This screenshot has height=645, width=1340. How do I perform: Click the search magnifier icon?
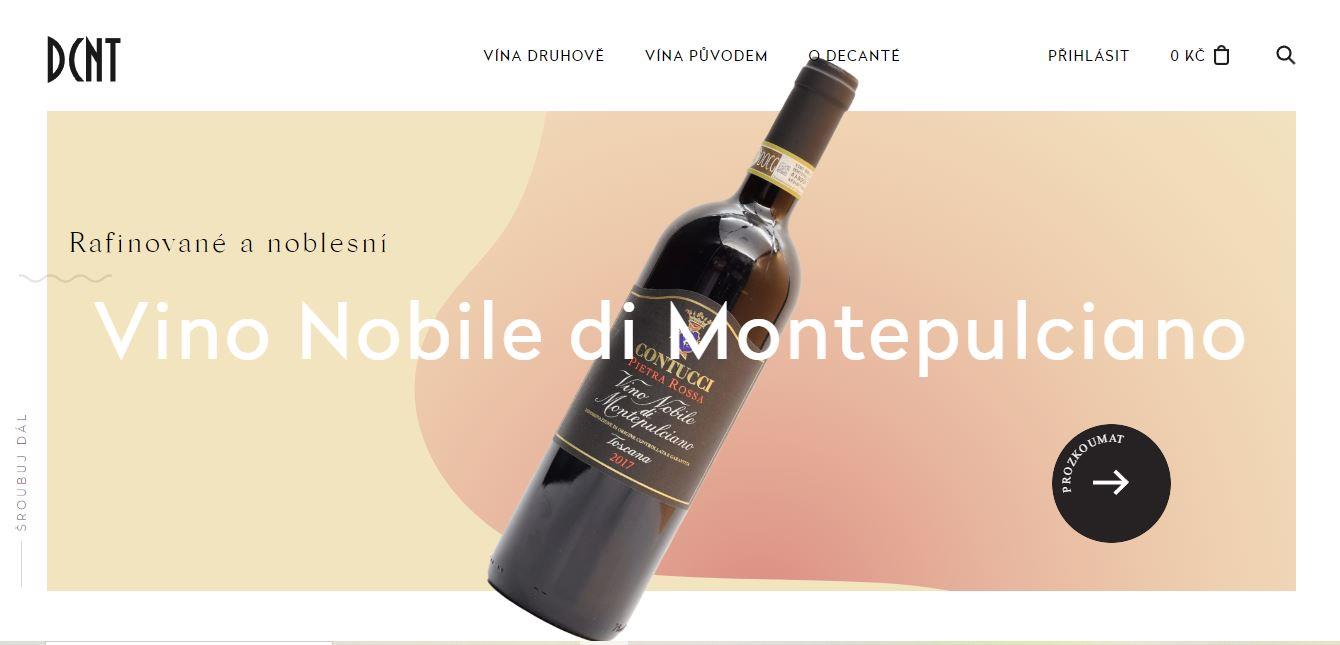pos(1286,55)
